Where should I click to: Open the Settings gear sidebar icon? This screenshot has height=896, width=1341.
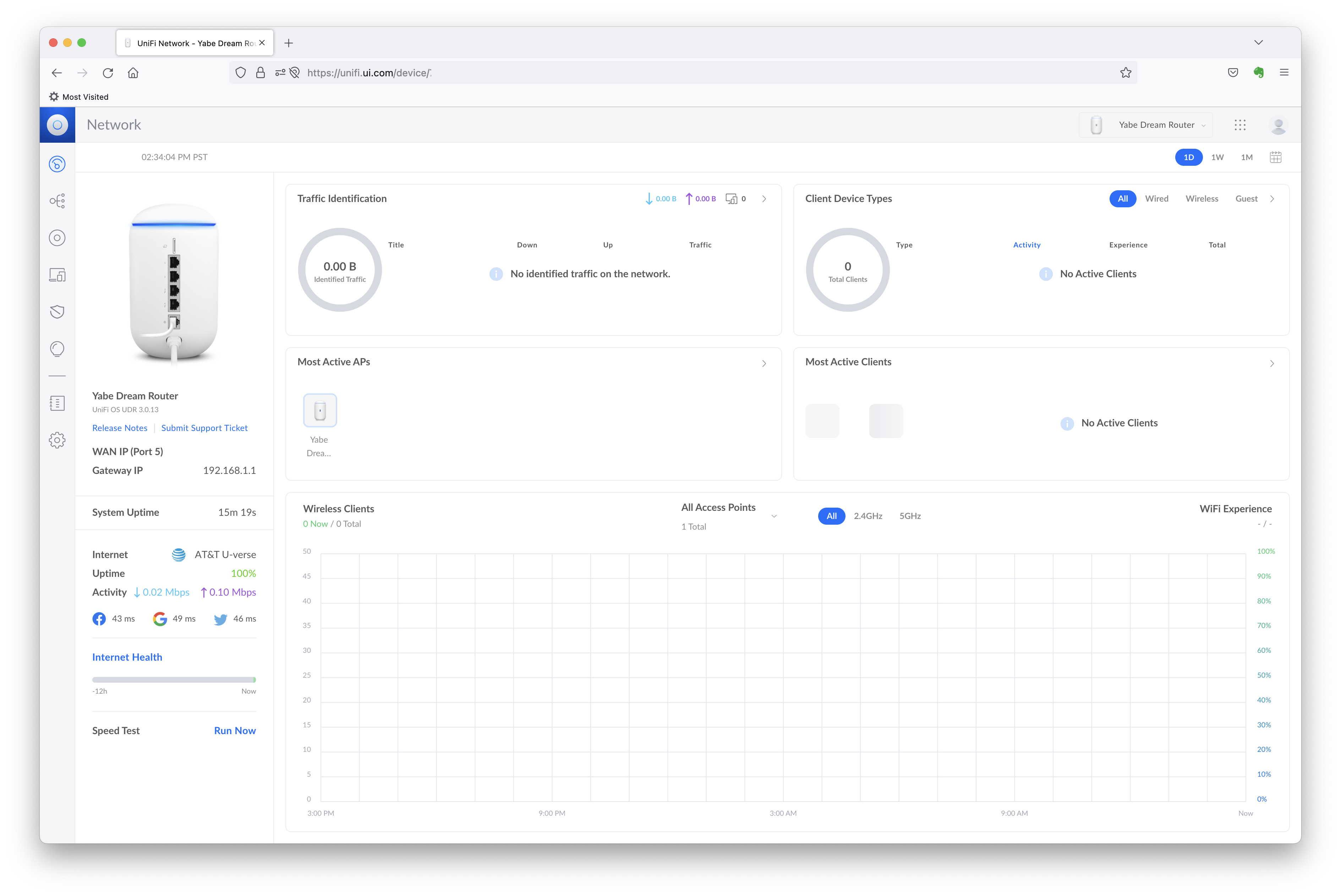[57, 440]
